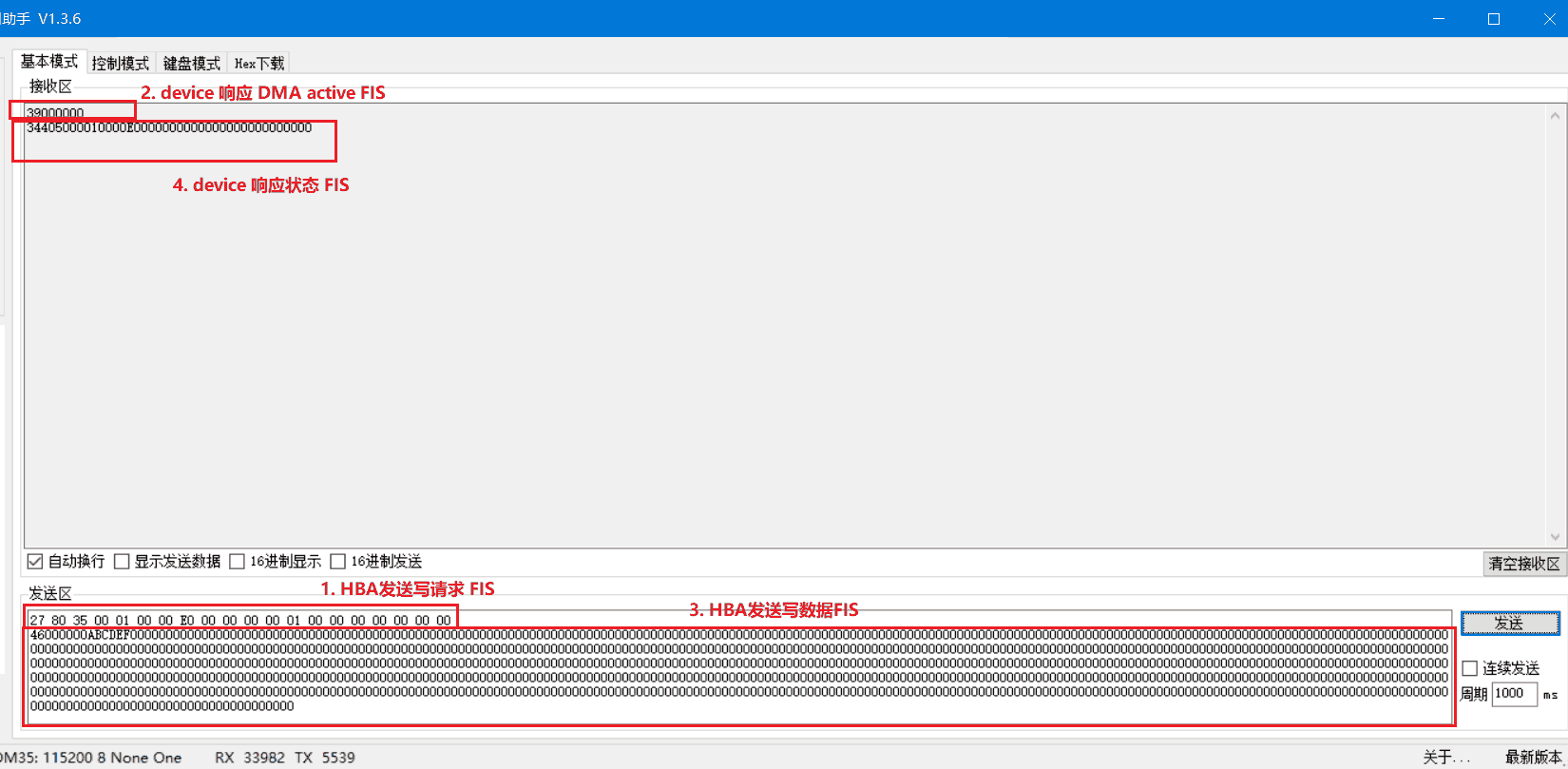Click the RX 33982 counter in status bar

click(x=250, y=758)
